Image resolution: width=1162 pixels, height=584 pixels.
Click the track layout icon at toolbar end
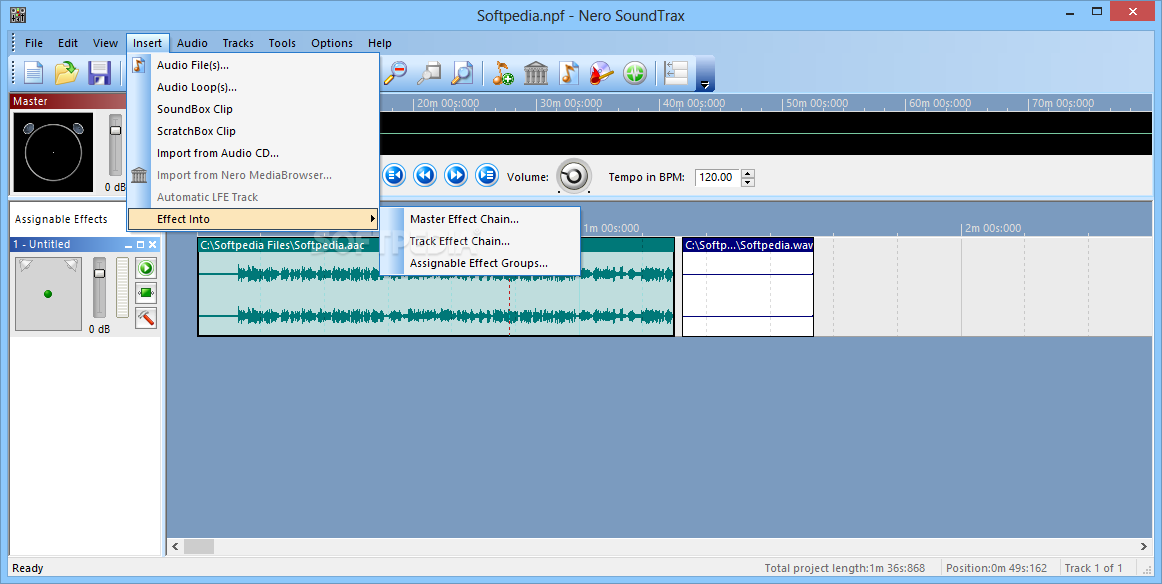(676, 73)
